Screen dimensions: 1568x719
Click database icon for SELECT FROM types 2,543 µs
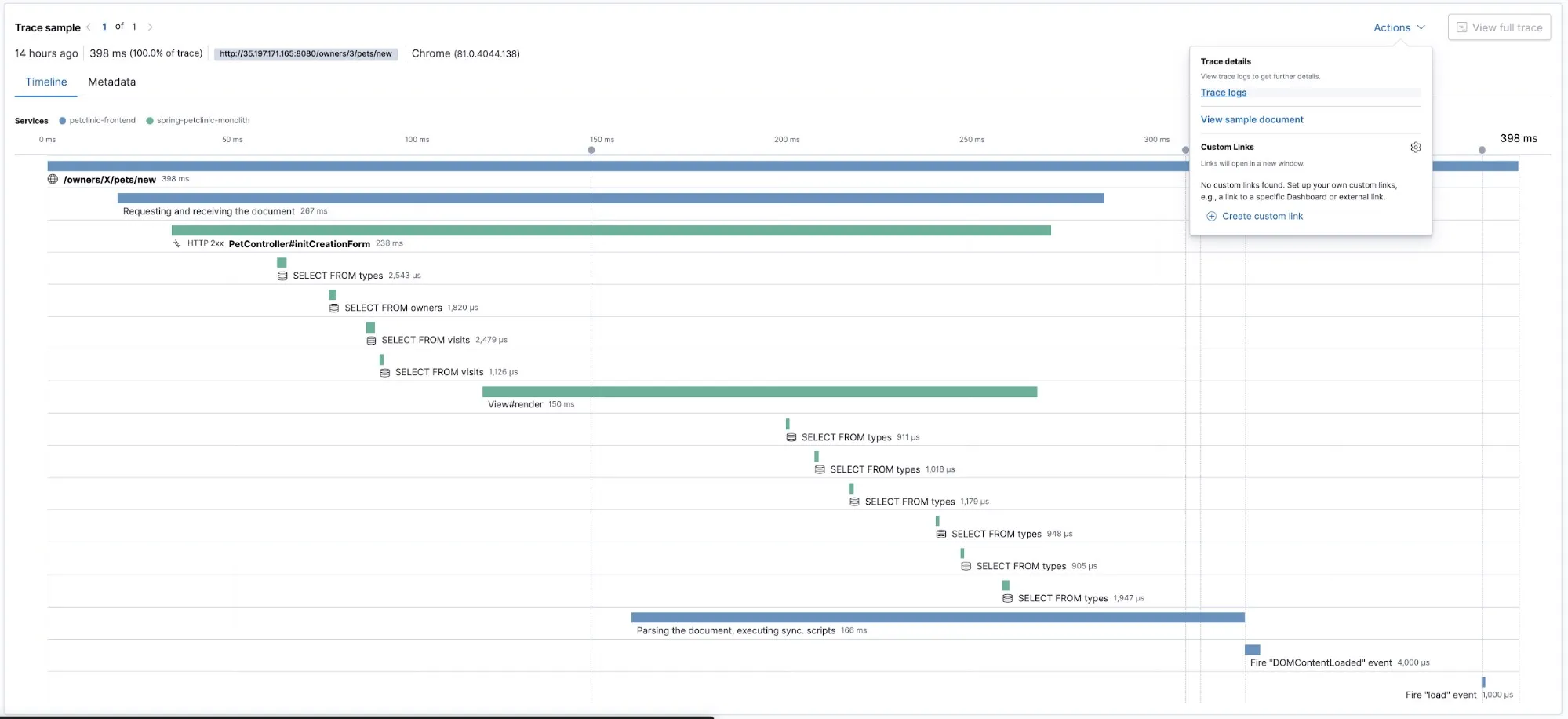[282, 276]
